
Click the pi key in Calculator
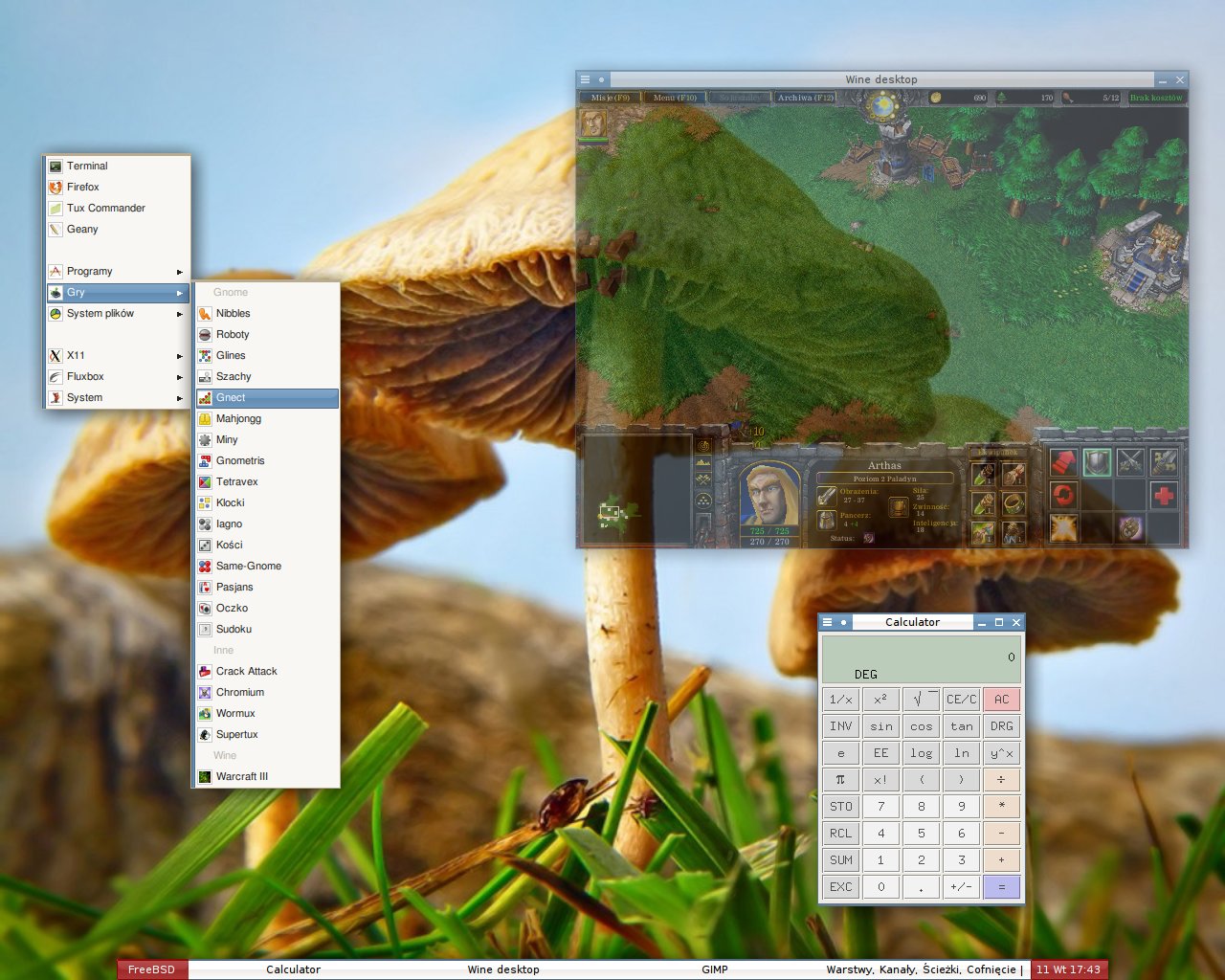[840, 779]
